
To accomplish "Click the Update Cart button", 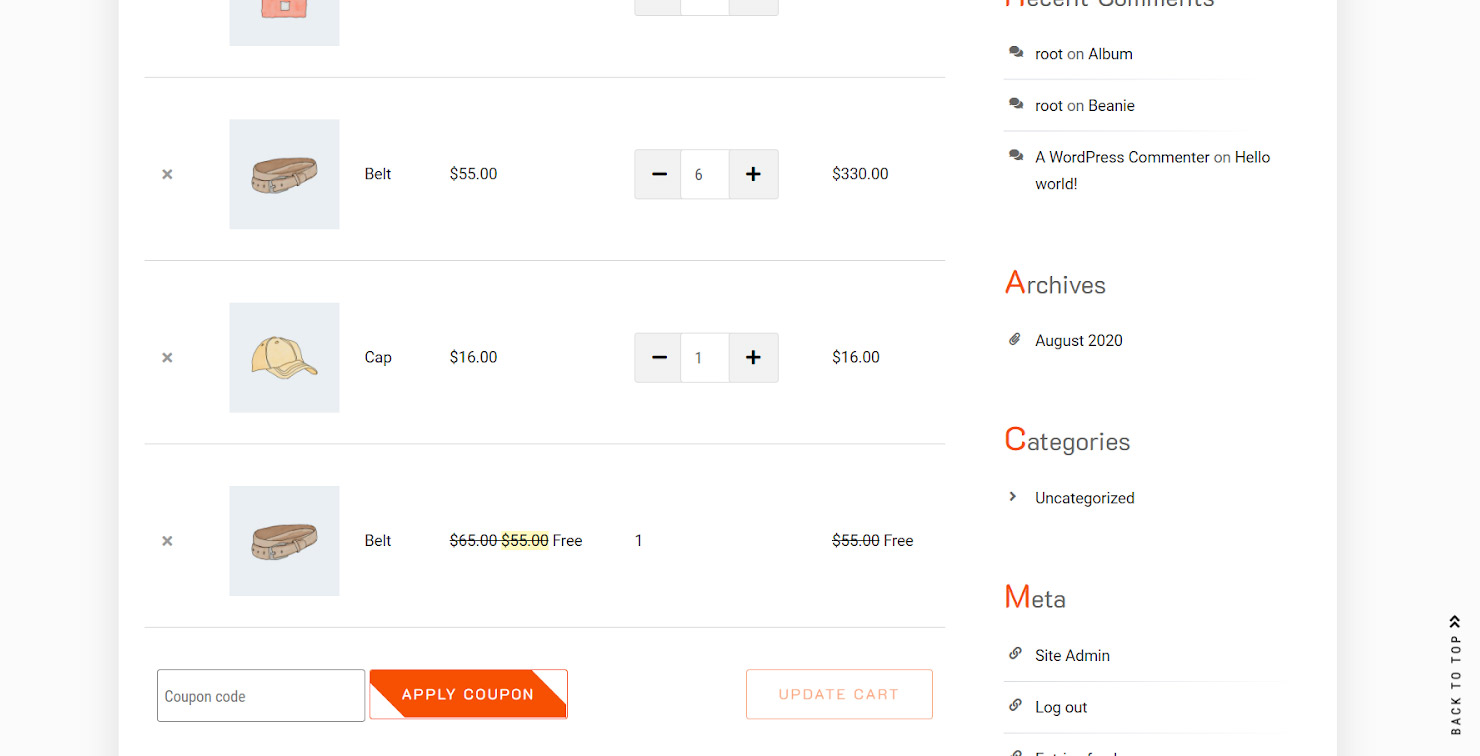I will click(839, 694).
